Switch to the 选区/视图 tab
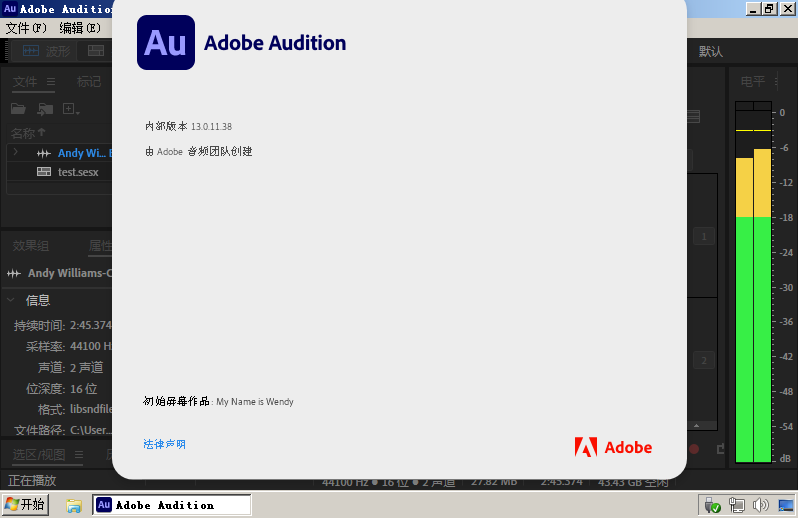The height and width of the screenshot is (518, 798). tap(39, 454)
